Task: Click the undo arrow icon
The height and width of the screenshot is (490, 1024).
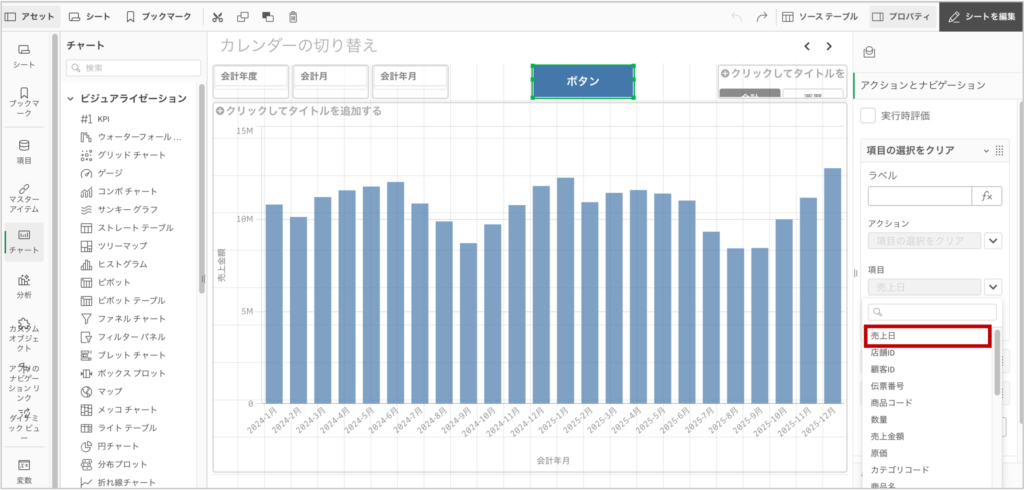Action: tap(737, 17)
